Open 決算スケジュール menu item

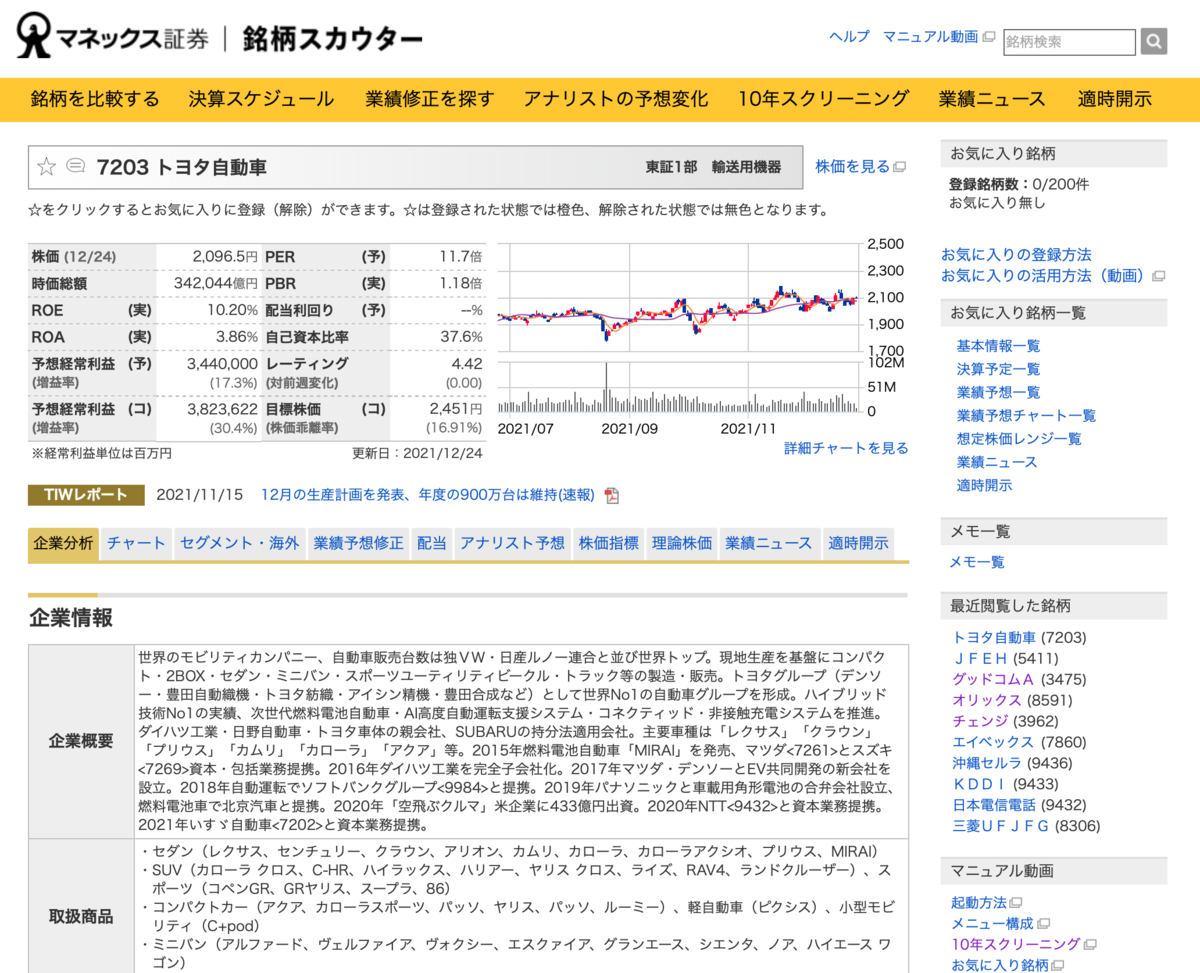tap(261, 99)
